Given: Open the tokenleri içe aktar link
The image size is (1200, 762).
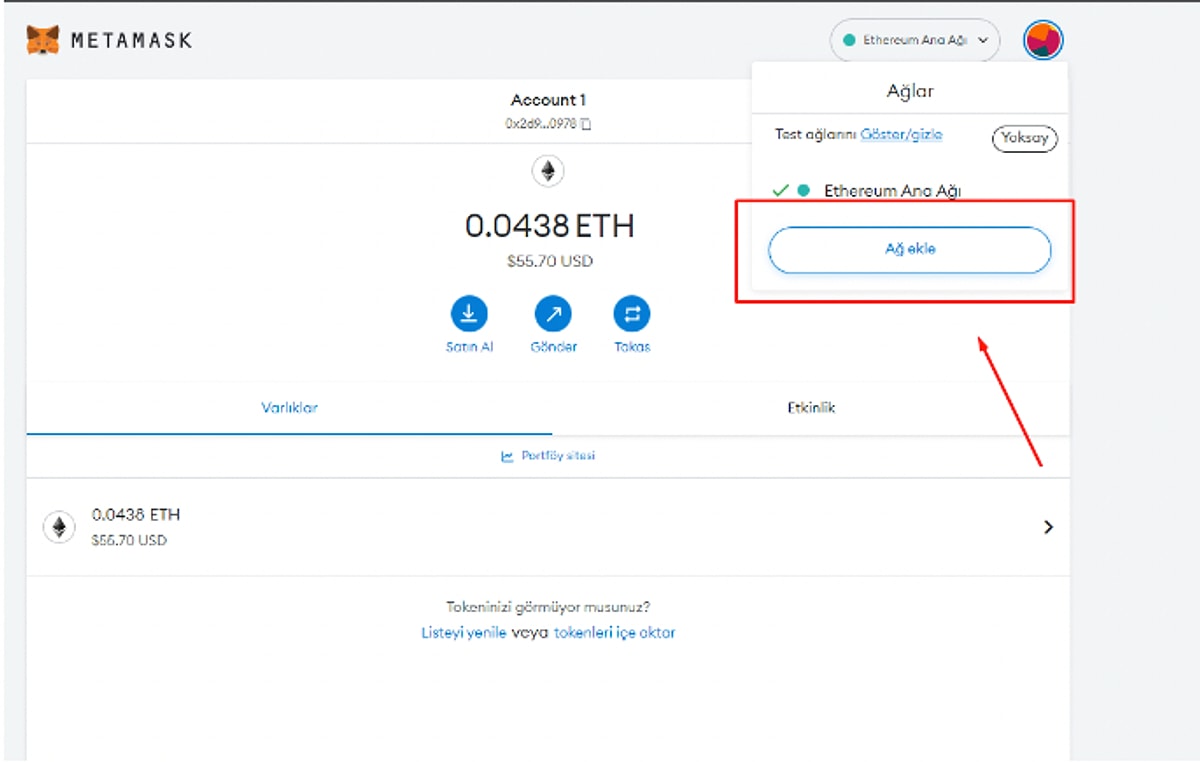Looking at the screenshot, I should [617, 632].
